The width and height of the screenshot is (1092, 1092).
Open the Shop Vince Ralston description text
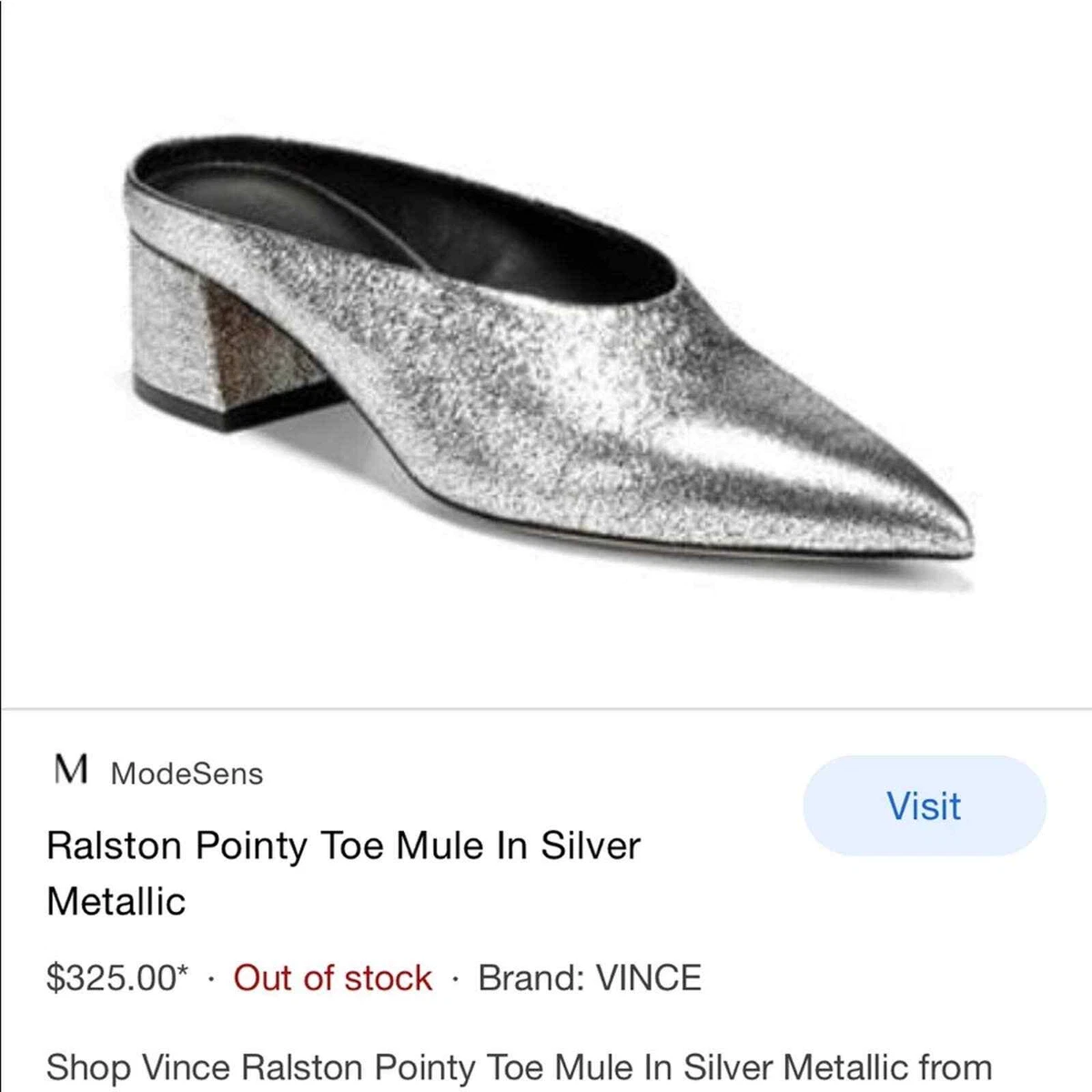click(x=519, y=1067)
